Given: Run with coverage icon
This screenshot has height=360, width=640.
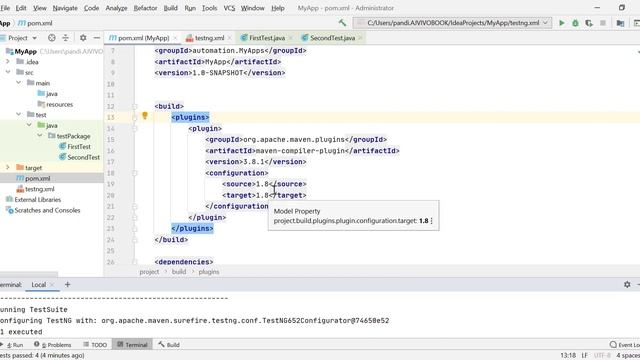Looking at the screenshot, I should (x=589, y=23).
